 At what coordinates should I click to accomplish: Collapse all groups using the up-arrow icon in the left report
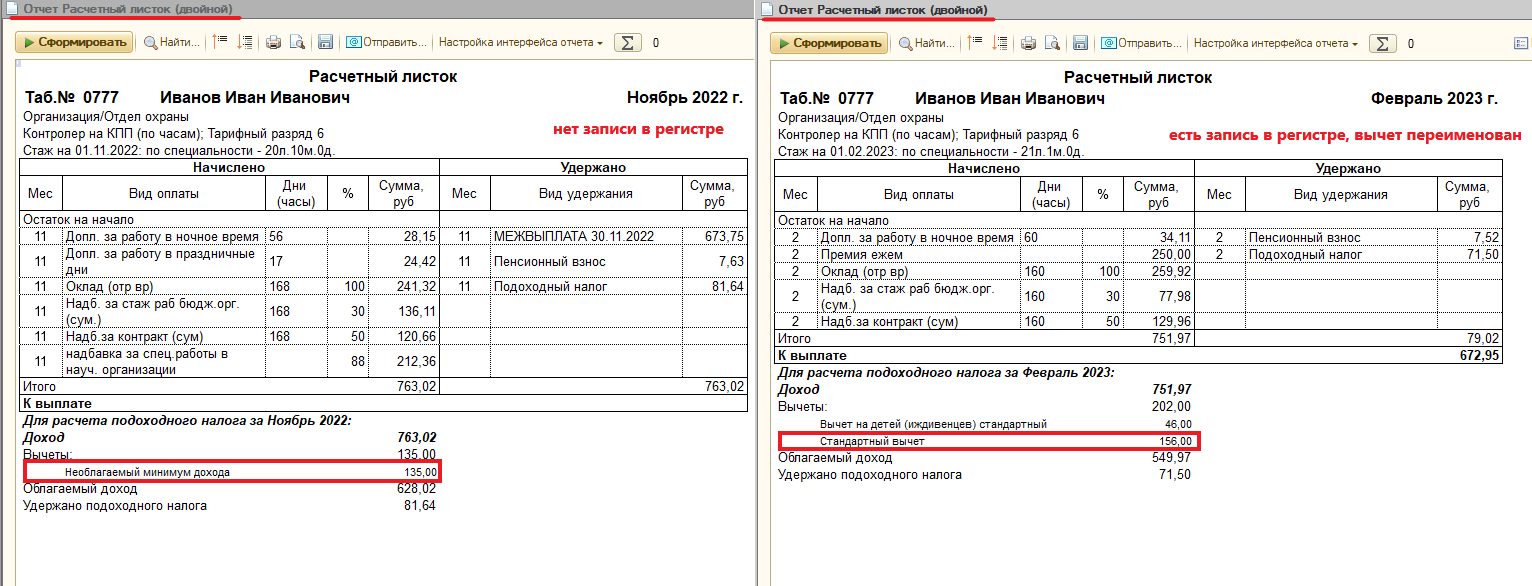tap(220, 43)
